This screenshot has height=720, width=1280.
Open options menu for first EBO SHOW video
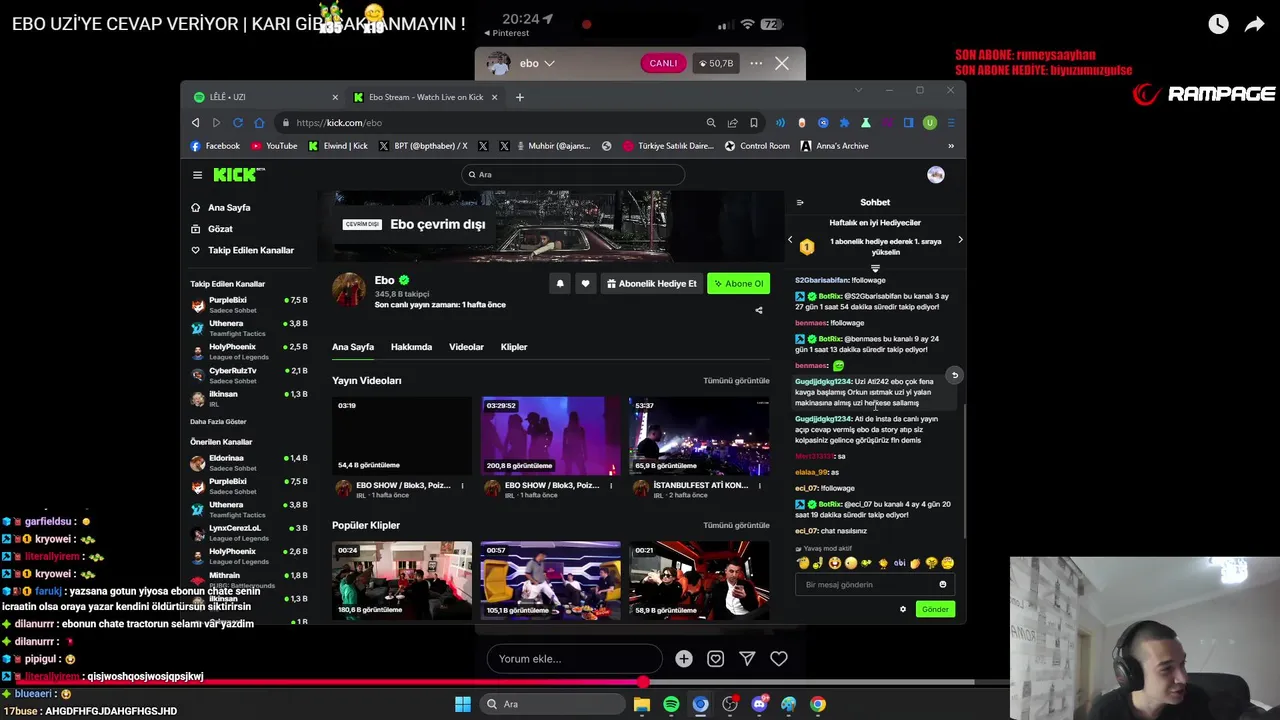462,486
